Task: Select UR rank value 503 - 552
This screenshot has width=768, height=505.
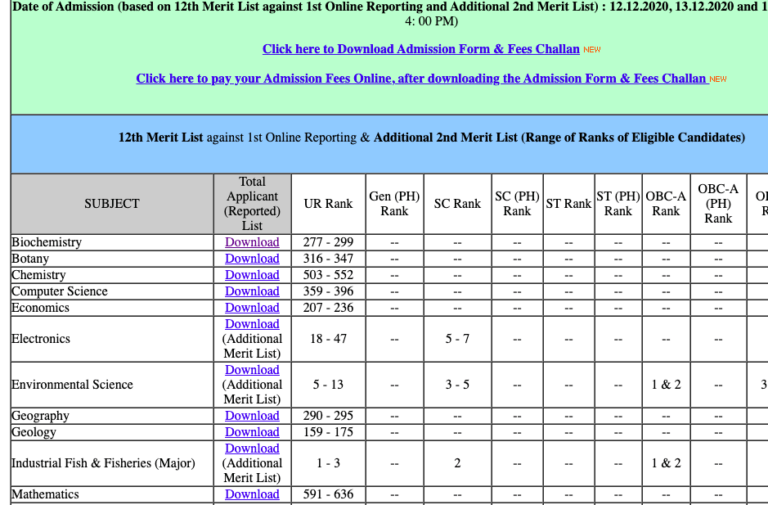Action: [328, 275]
